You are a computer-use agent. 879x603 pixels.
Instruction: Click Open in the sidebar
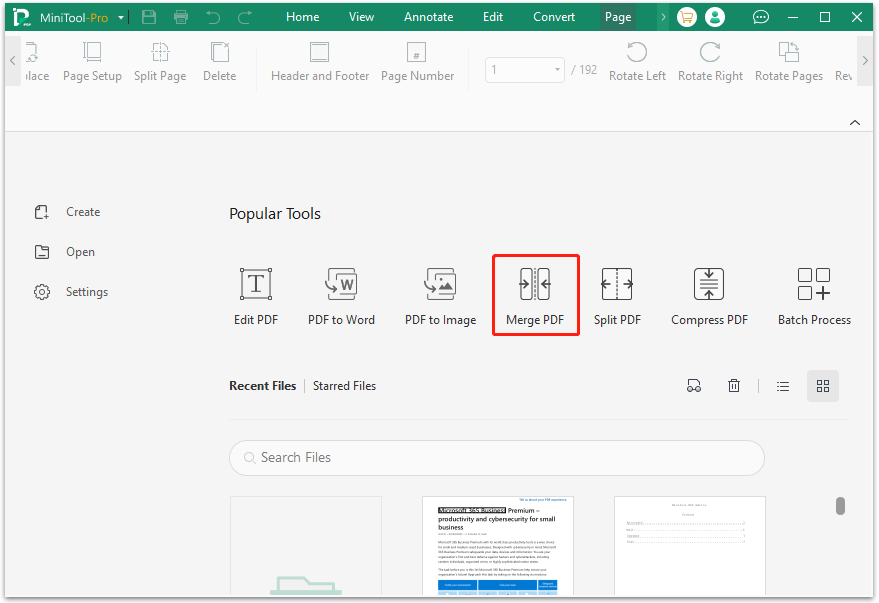point(65,252)
